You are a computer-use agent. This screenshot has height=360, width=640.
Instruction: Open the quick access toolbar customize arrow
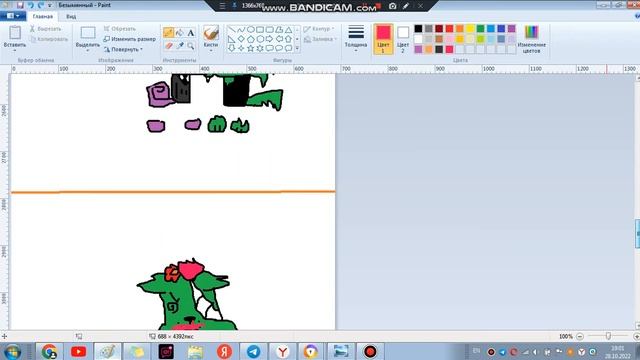point(50,5)
